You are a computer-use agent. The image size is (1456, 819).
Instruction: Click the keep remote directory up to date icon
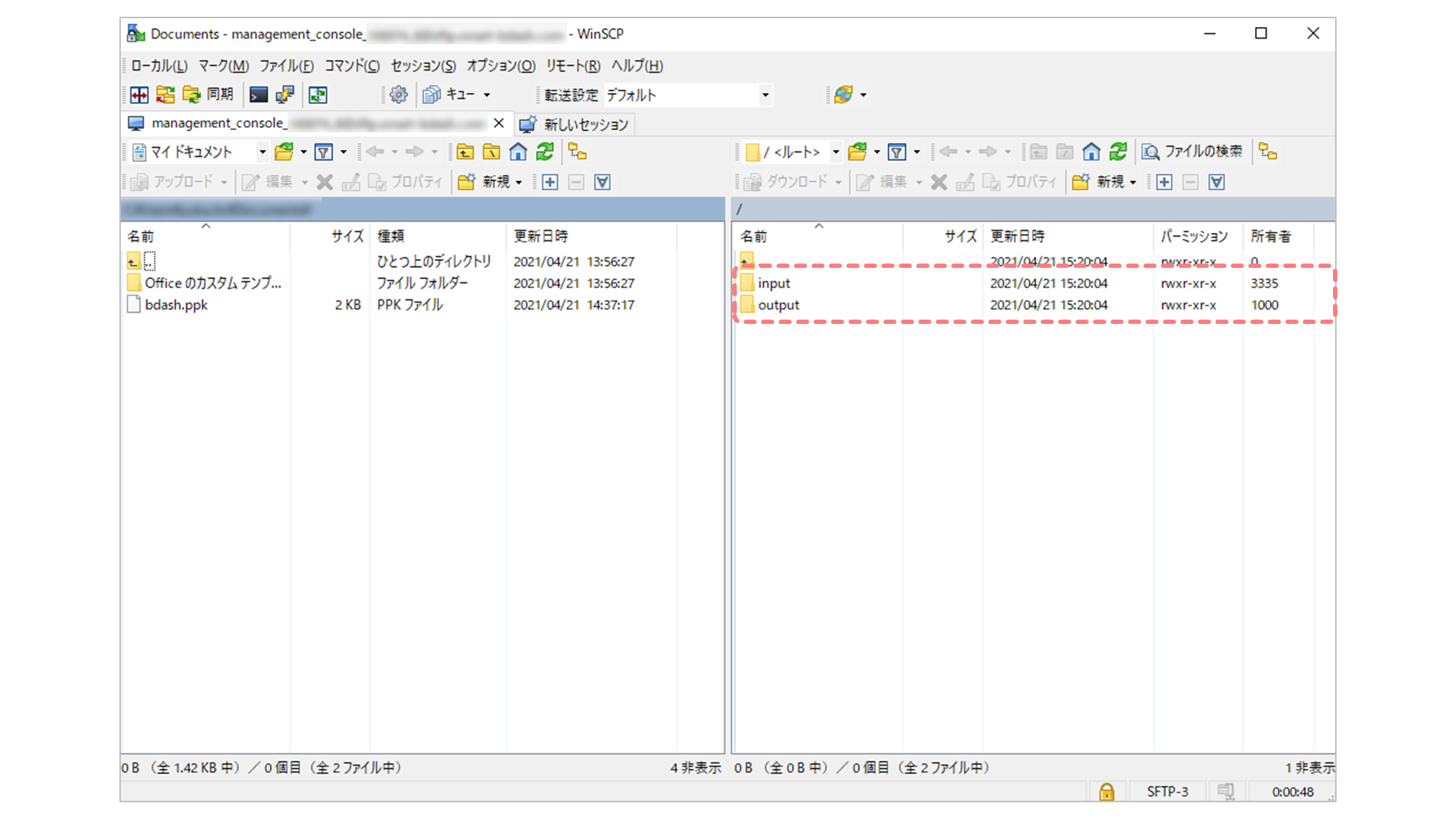(318, 95)
